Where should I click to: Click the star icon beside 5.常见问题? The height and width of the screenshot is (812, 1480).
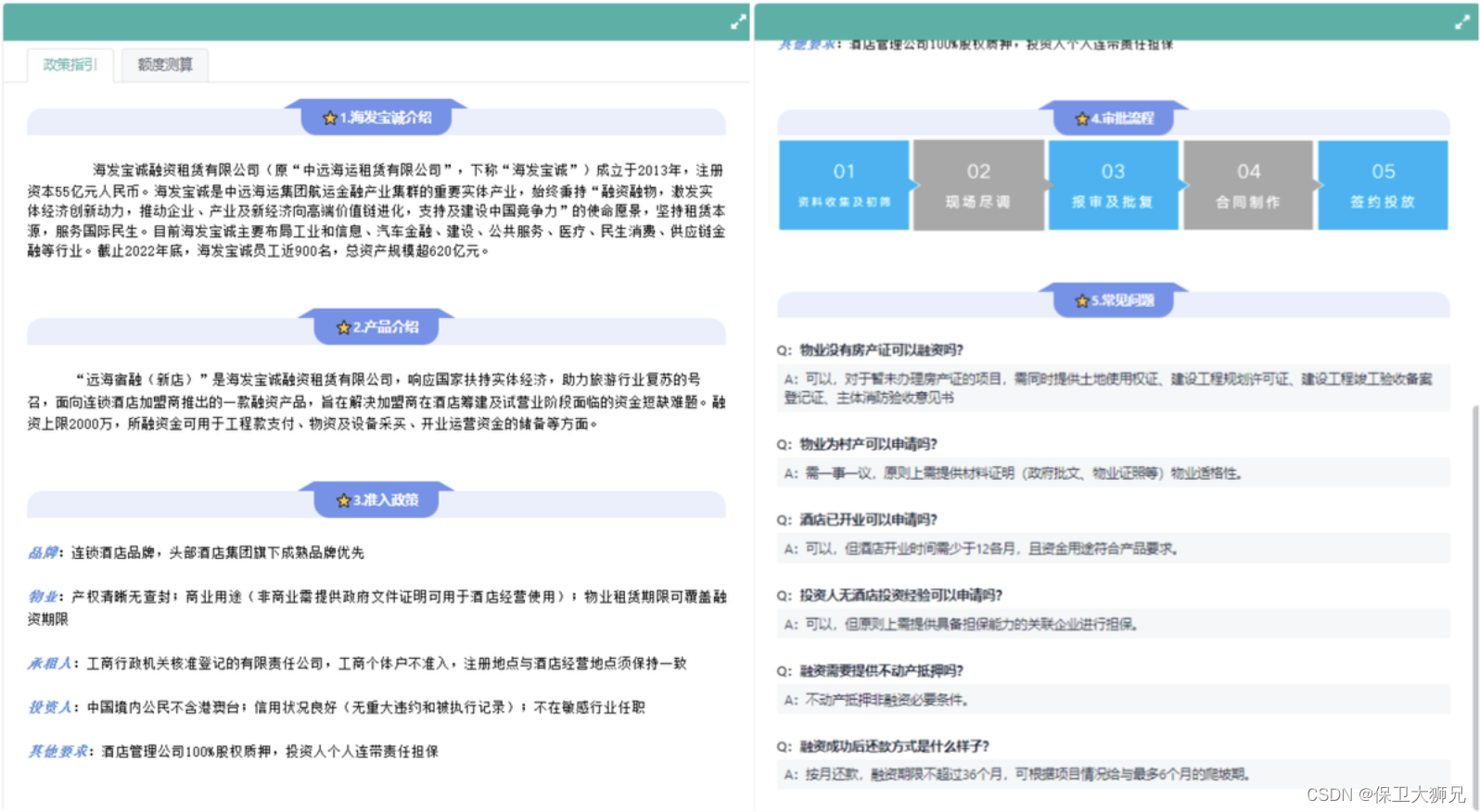pos(1081,300)
